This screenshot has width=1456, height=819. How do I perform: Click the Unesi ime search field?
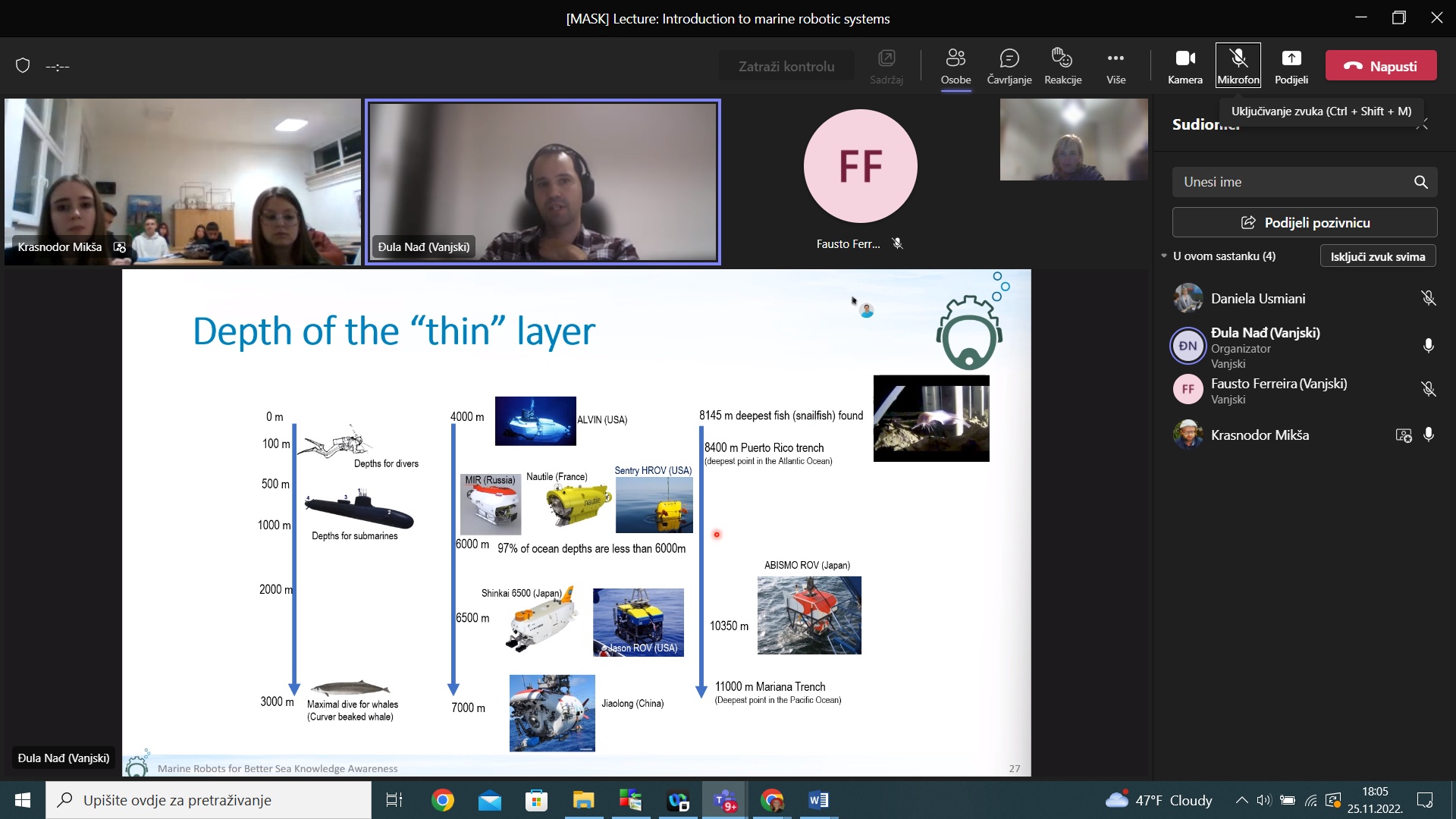coord(1304,182)
